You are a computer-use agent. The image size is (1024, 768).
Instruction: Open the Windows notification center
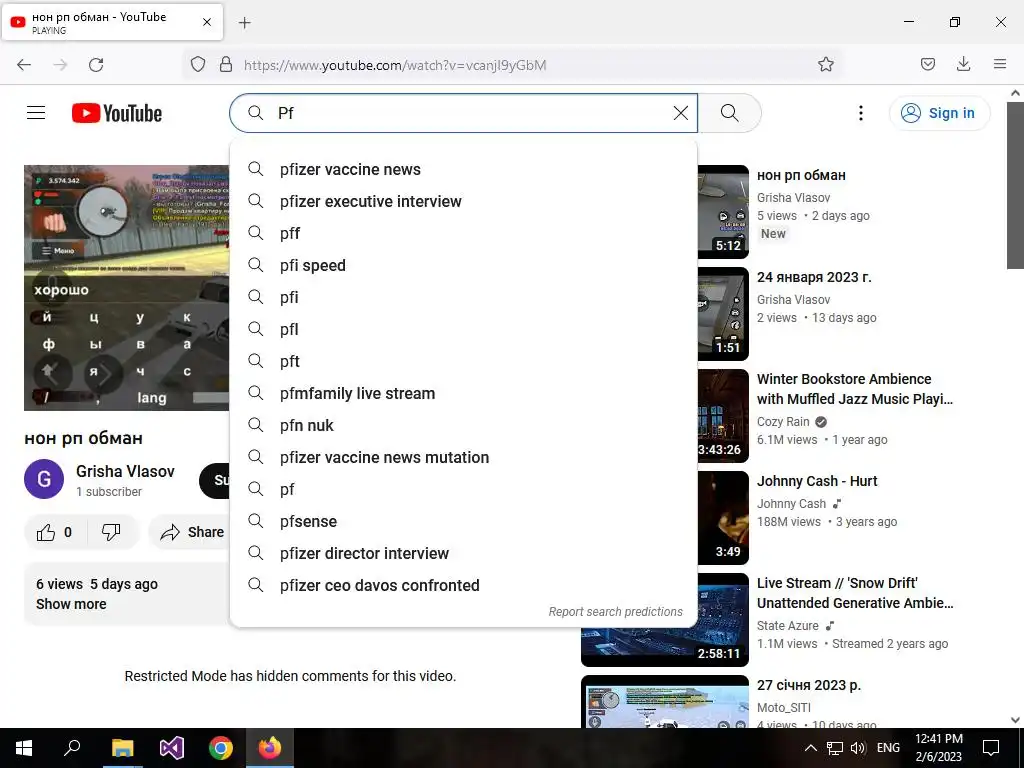click(x=991, y=748)
